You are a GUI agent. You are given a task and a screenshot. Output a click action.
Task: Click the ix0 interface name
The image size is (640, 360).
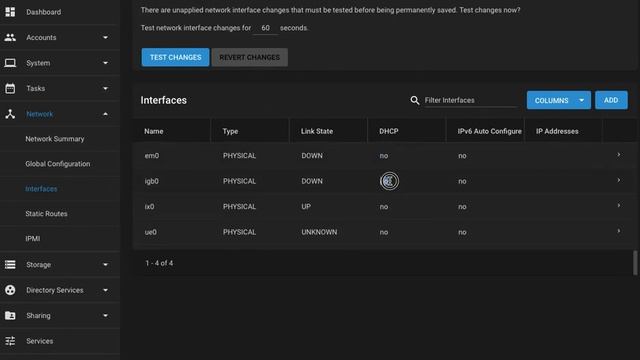pyautogui.click(x=149, y=207)
